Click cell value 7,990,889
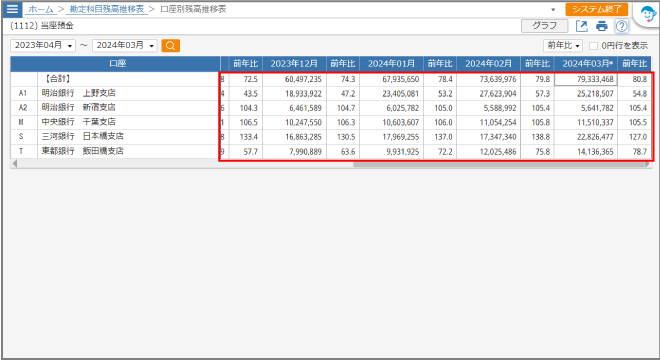 coord(294,152)
